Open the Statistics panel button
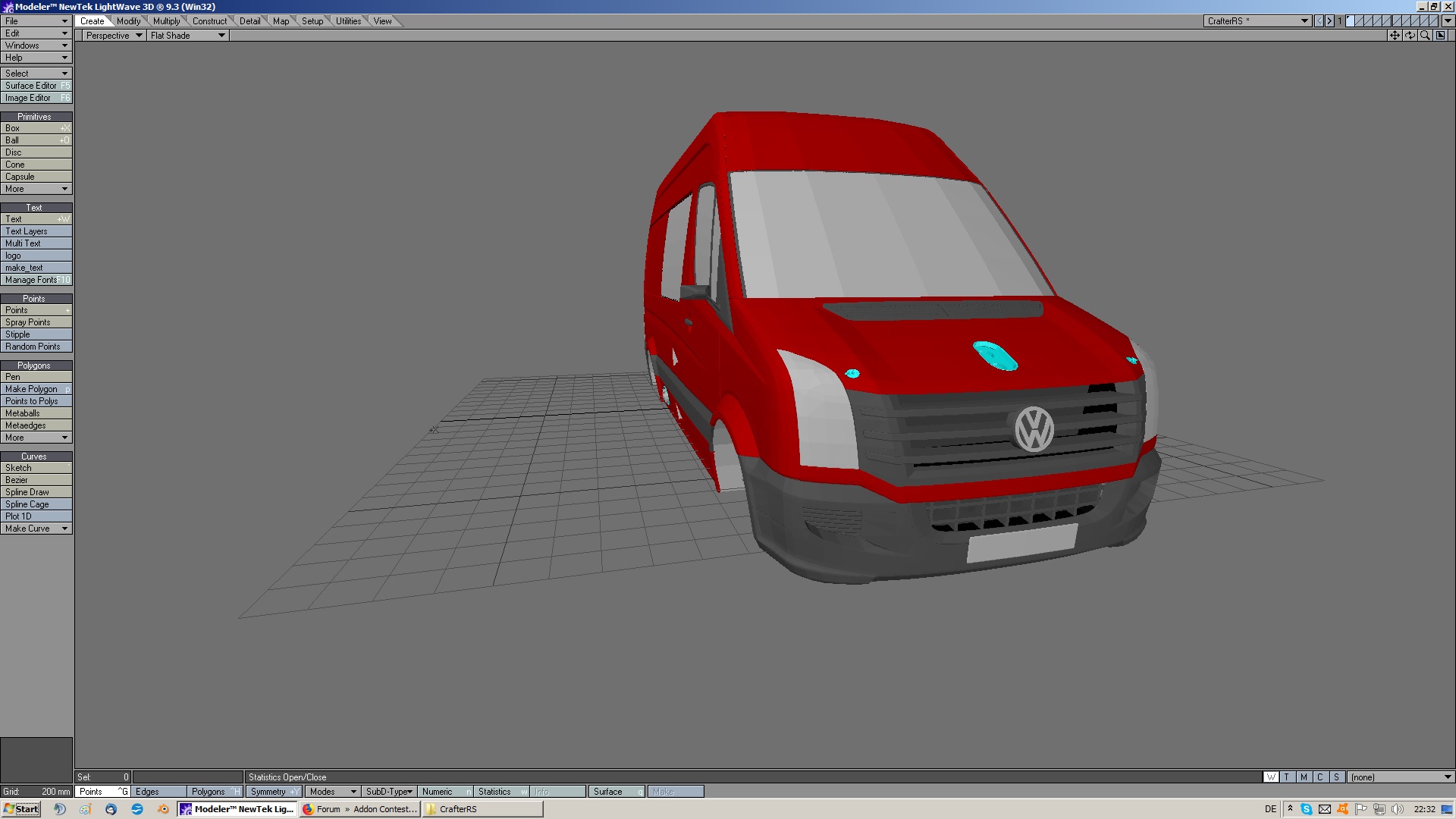Image resolution: width=1456 pixels, height=819 pixels. (501, 792)
